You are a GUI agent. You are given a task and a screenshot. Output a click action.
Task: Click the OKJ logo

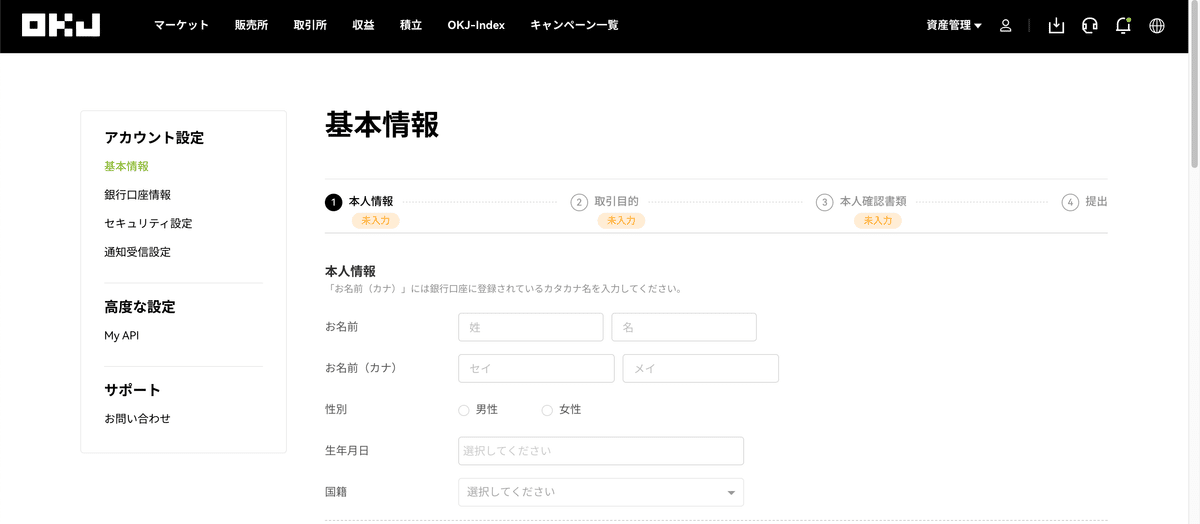click(61, 25)
